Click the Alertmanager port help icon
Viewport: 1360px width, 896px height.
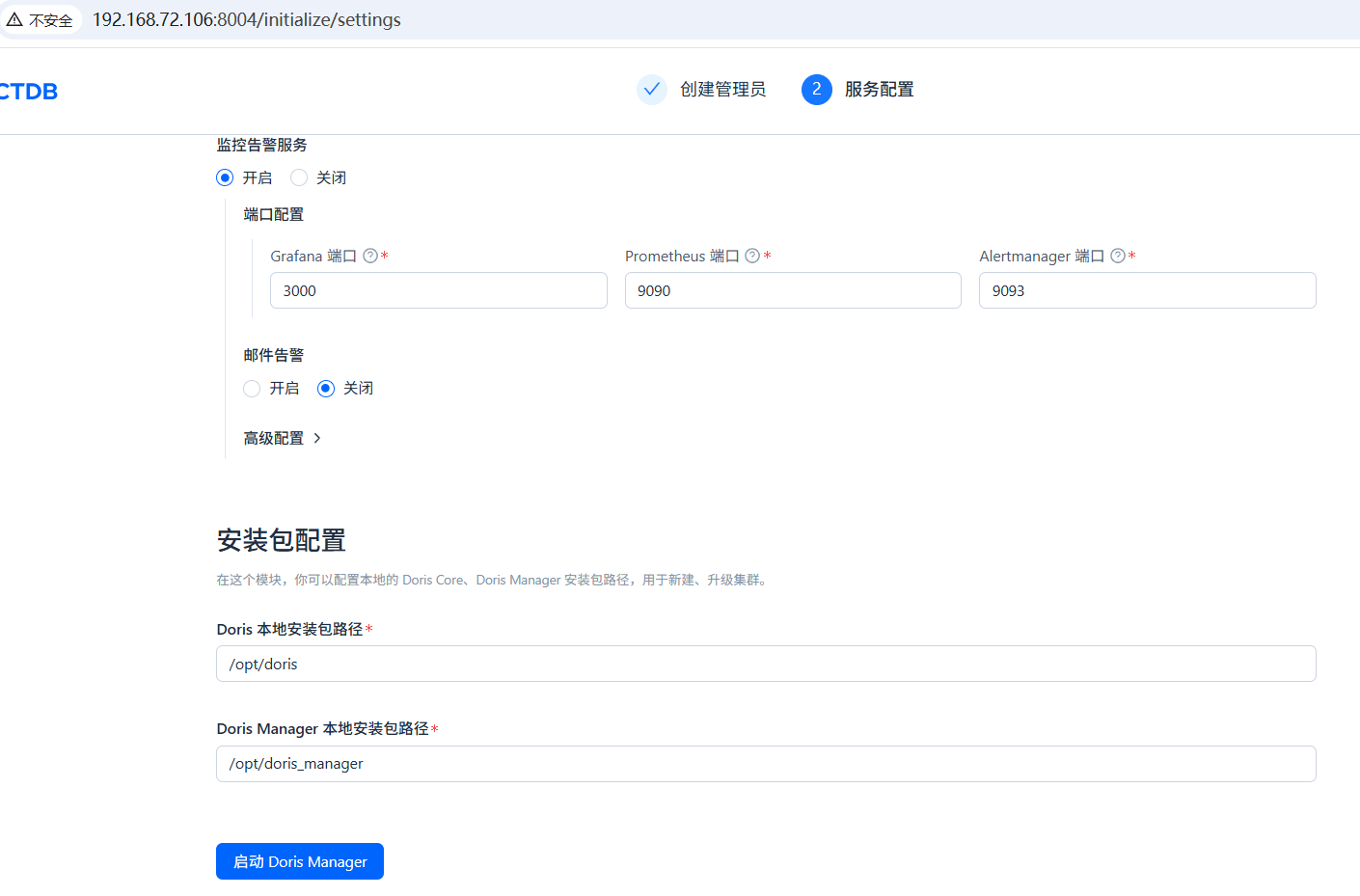pyautogui.click(x=1118, y=256)
